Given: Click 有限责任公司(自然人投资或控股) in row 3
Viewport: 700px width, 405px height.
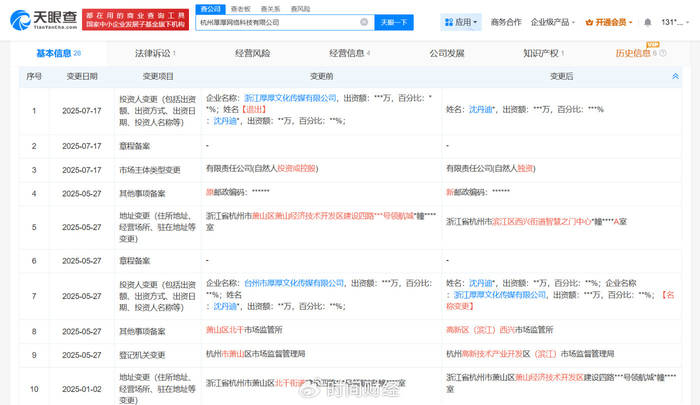Looking at the screenshot, I should 262,168.
